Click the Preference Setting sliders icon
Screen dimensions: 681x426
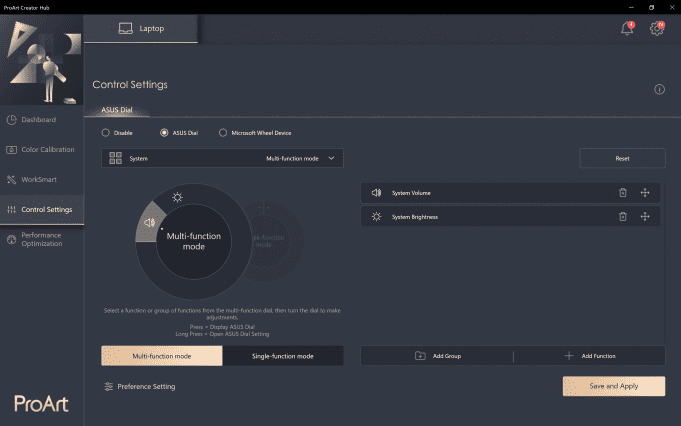pyautogui.click(x=109, y=386)
